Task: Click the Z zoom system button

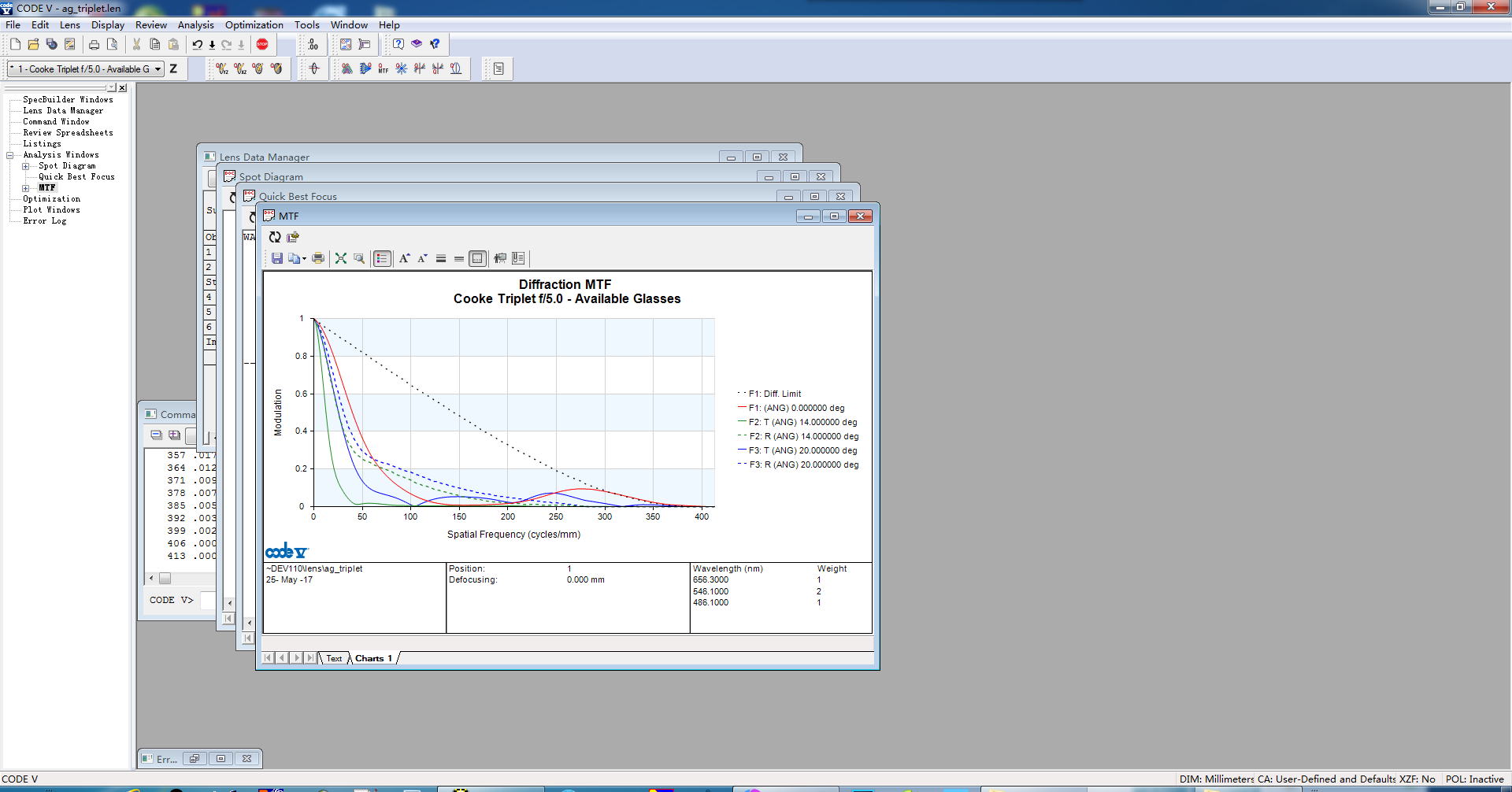Action: tap(173, 68)
